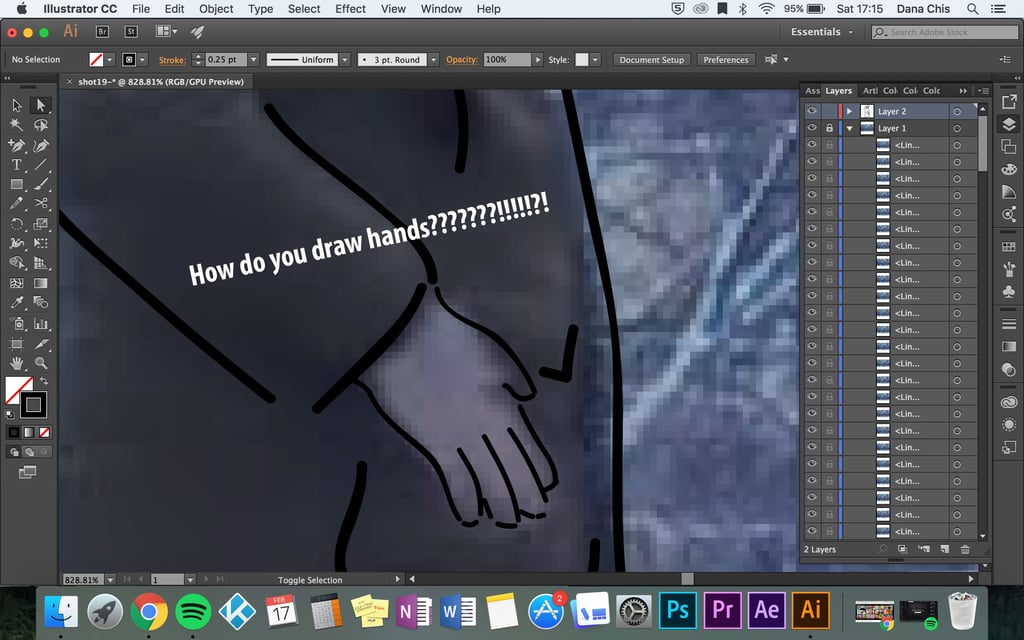Open the Swatches panel from the dock
Image resolution: width=1024 pixels, height=640 pixels.
click(x=1008, y=246)
